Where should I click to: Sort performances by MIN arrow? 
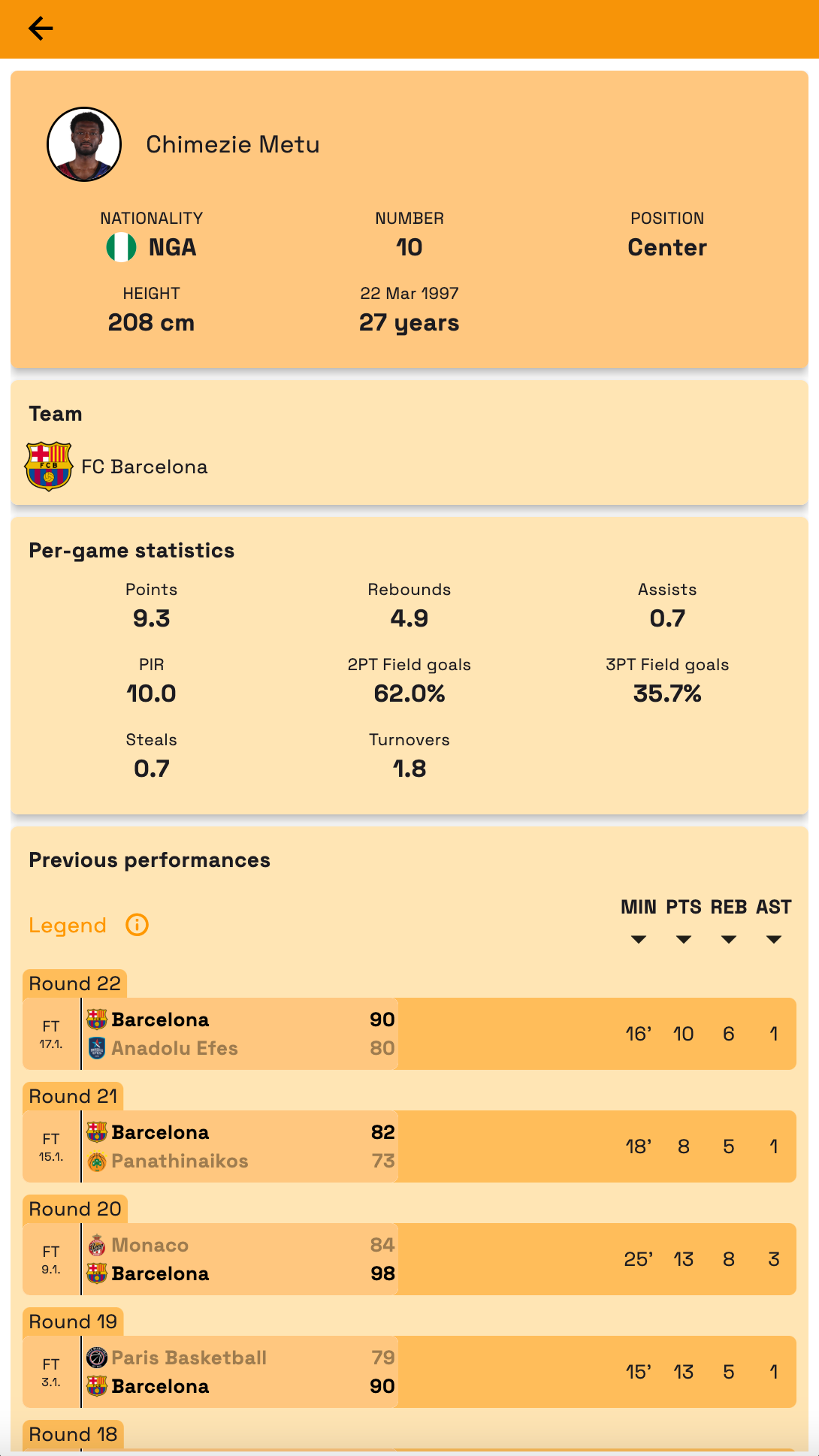point(639,939)
